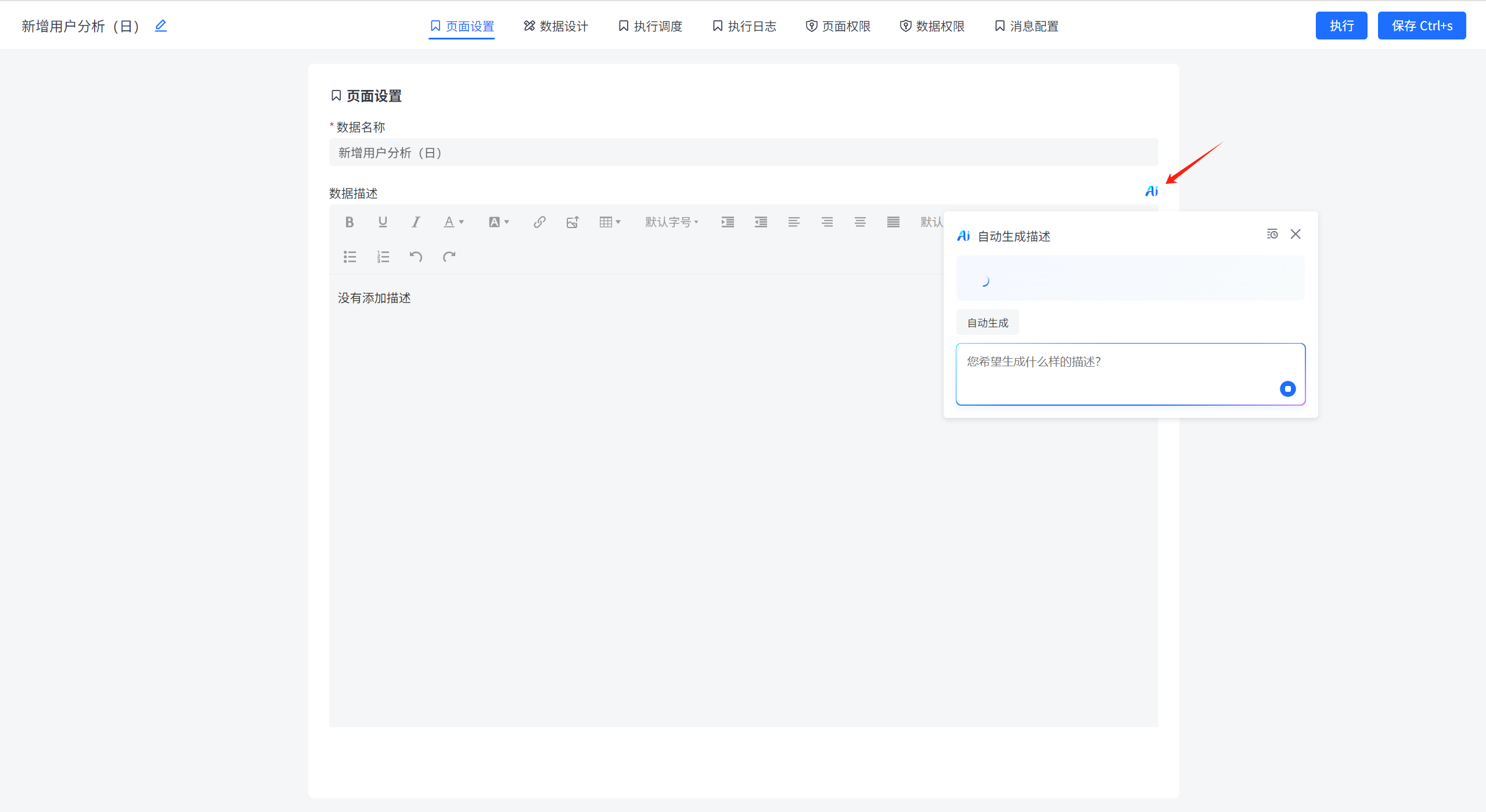The width and height of the screenshot is (1486, 812).
Task: Insert a hyperlink with the link icon
Action: [539, 222]
